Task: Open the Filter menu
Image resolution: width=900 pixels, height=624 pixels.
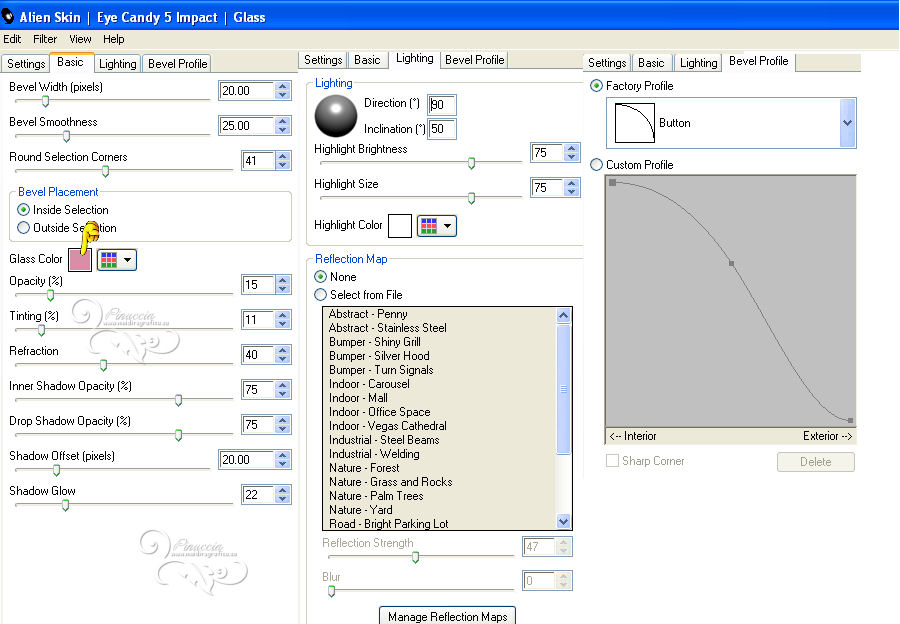Action: [x=45, y=39]
